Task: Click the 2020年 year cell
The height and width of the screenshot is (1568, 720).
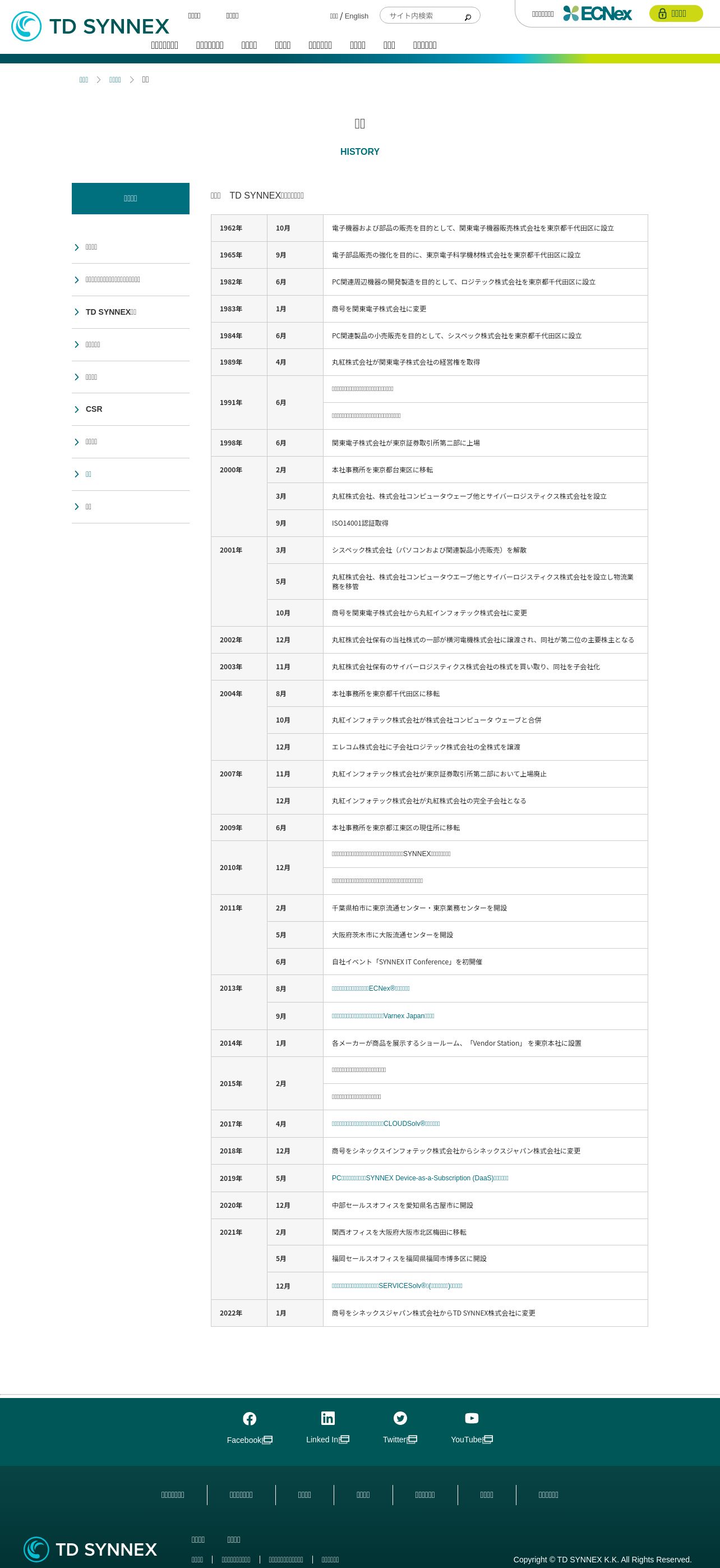Action: point(238,1205)
